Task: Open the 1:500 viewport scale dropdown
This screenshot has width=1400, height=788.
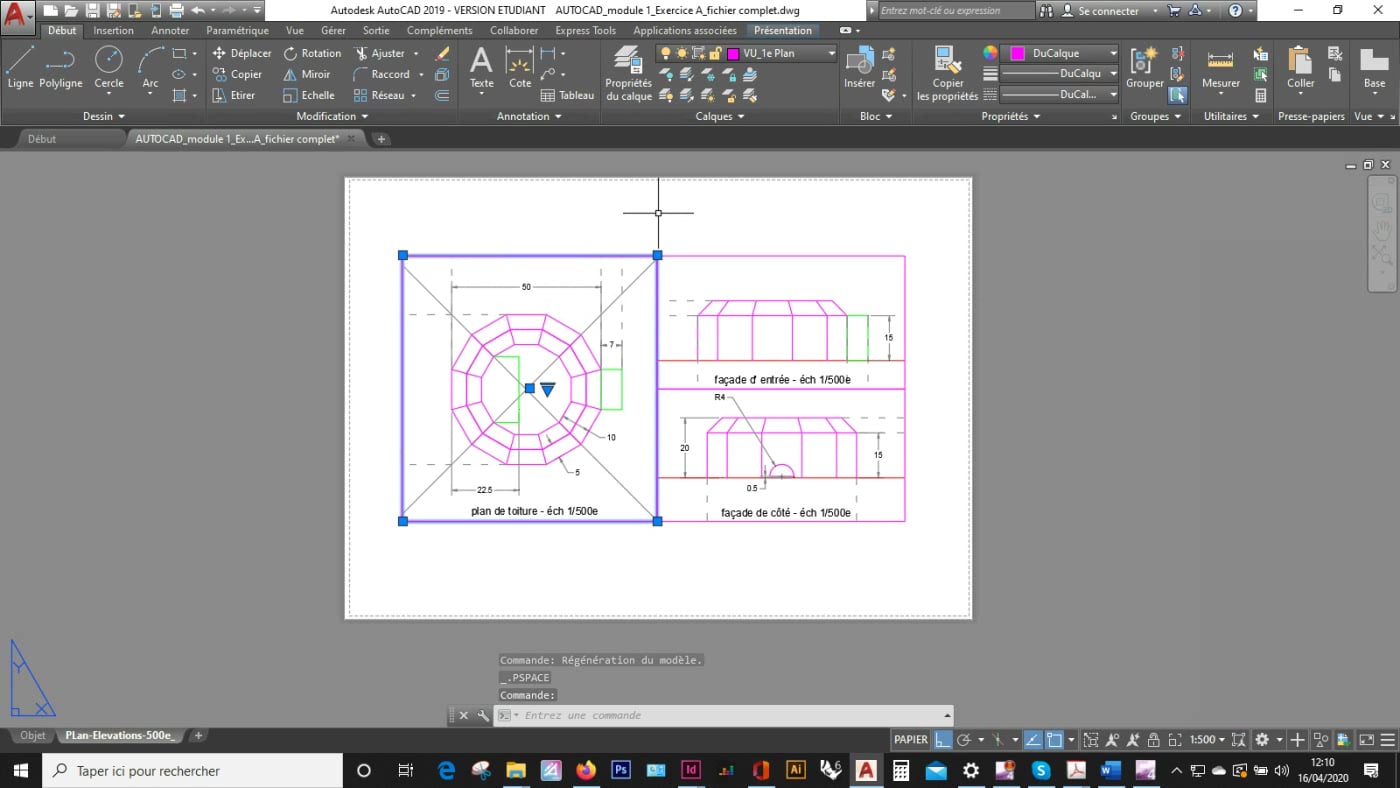Action: (1208, 740)
